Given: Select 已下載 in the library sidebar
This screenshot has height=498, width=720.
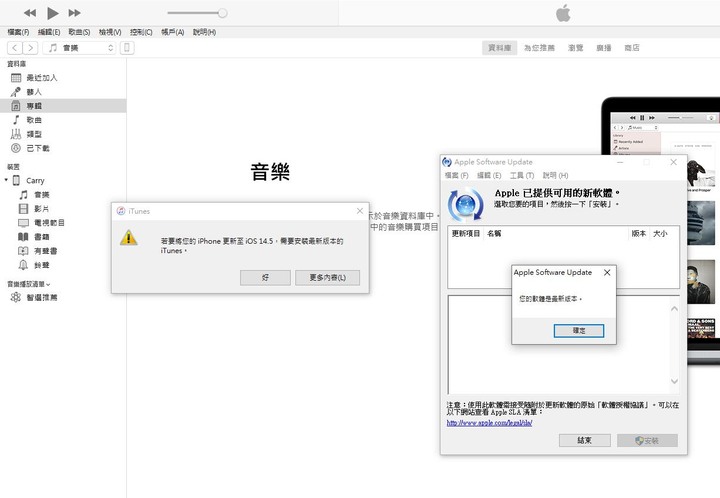Looking at the screenshot, I should 63,148.
